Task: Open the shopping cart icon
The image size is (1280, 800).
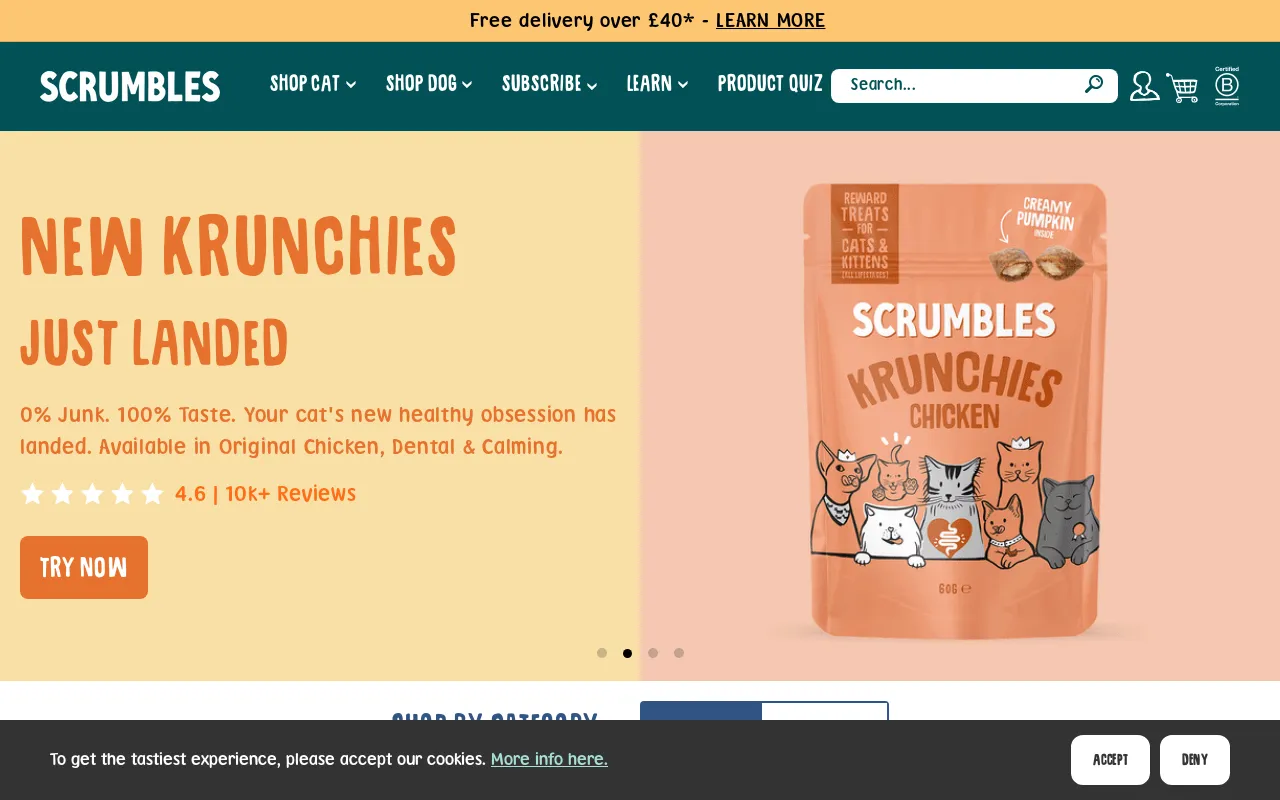Action: tap(1182, 87)
